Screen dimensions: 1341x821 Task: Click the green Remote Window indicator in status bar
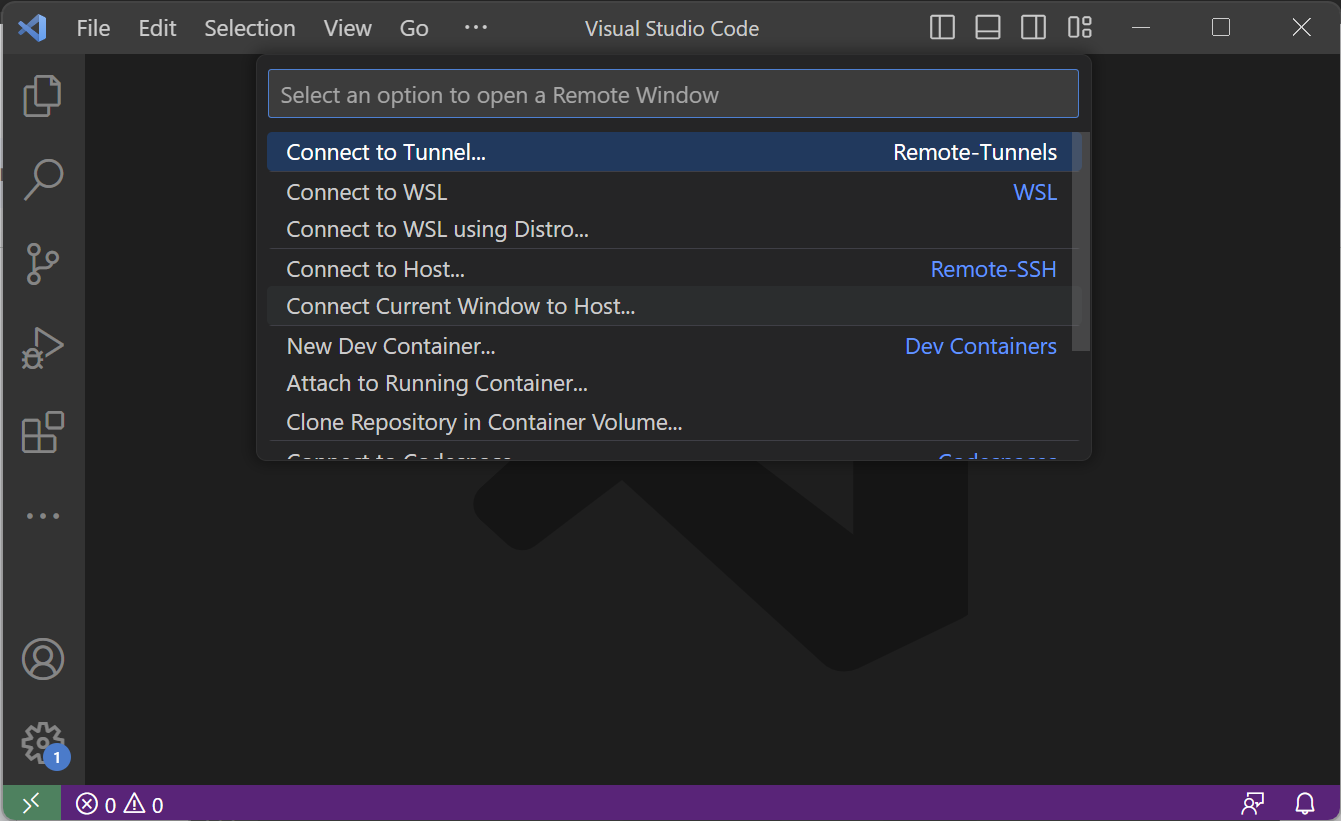(31, 803)
